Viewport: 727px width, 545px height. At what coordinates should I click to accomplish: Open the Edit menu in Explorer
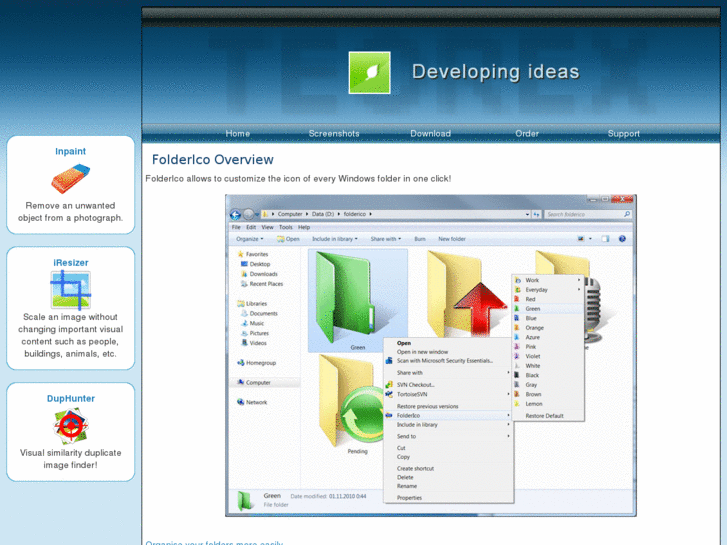coord(251,227)
